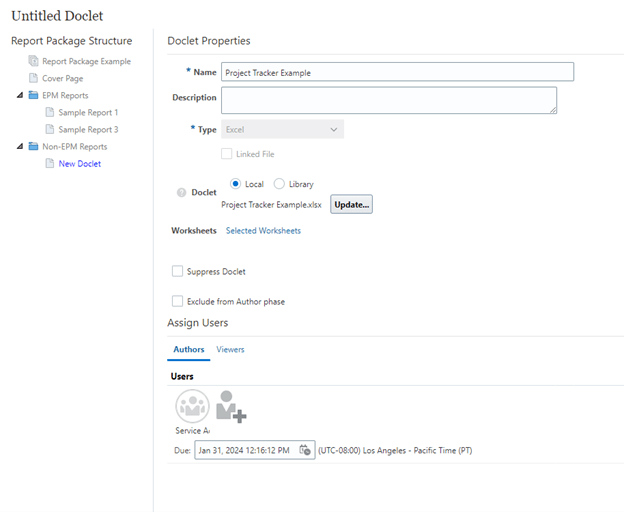This screenshot has height=512, width=624.
Task: Click the EPM Reports folder icon
Action: click(33, 96)
